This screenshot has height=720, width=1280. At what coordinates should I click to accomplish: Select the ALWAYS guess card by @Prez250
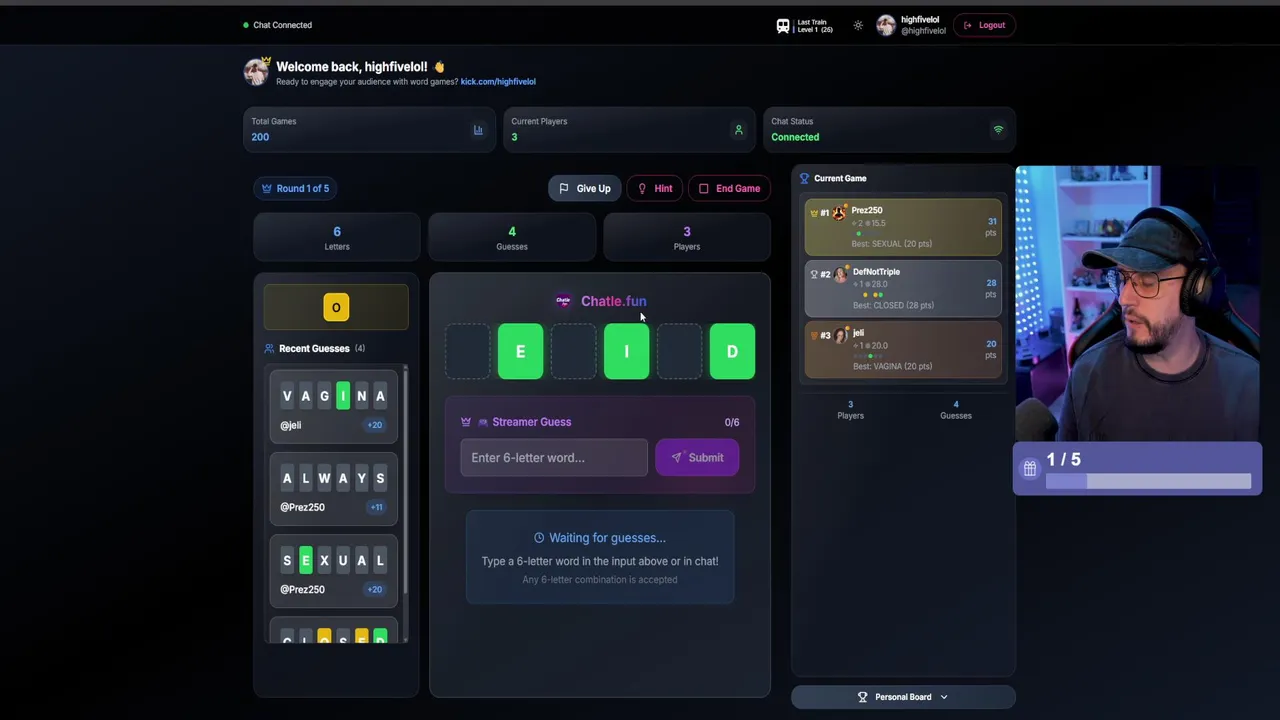tap(333, 489)
